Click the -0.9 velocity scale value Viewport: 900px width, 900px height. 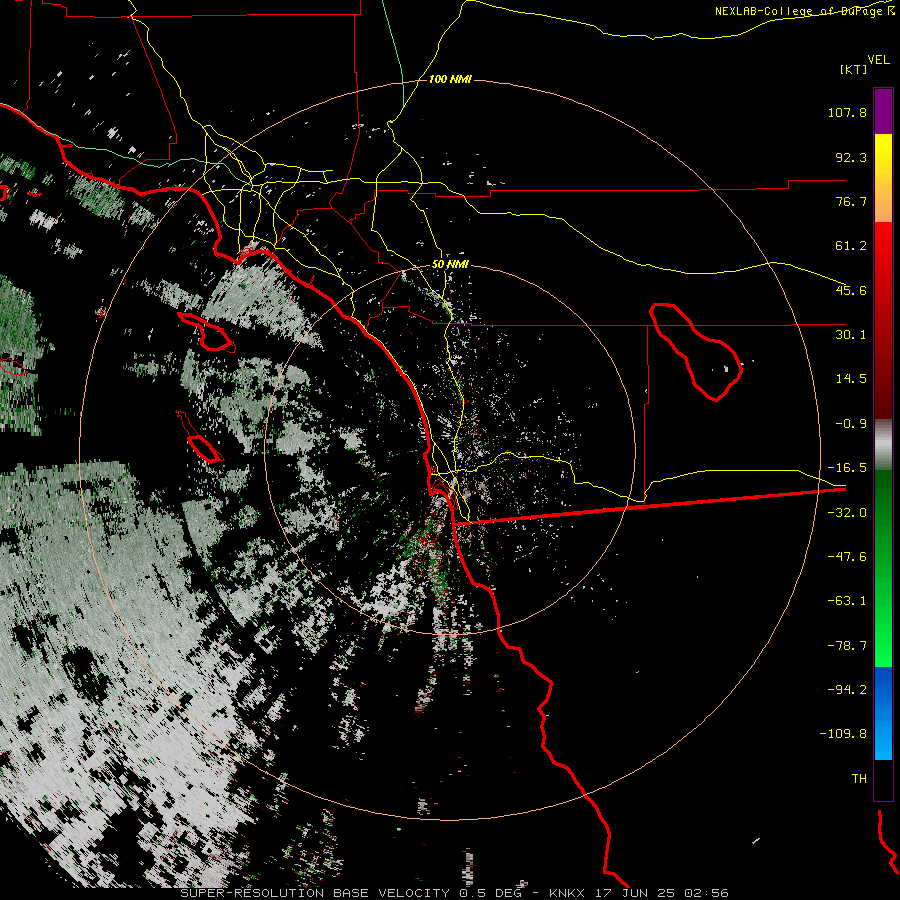[851, 424]
